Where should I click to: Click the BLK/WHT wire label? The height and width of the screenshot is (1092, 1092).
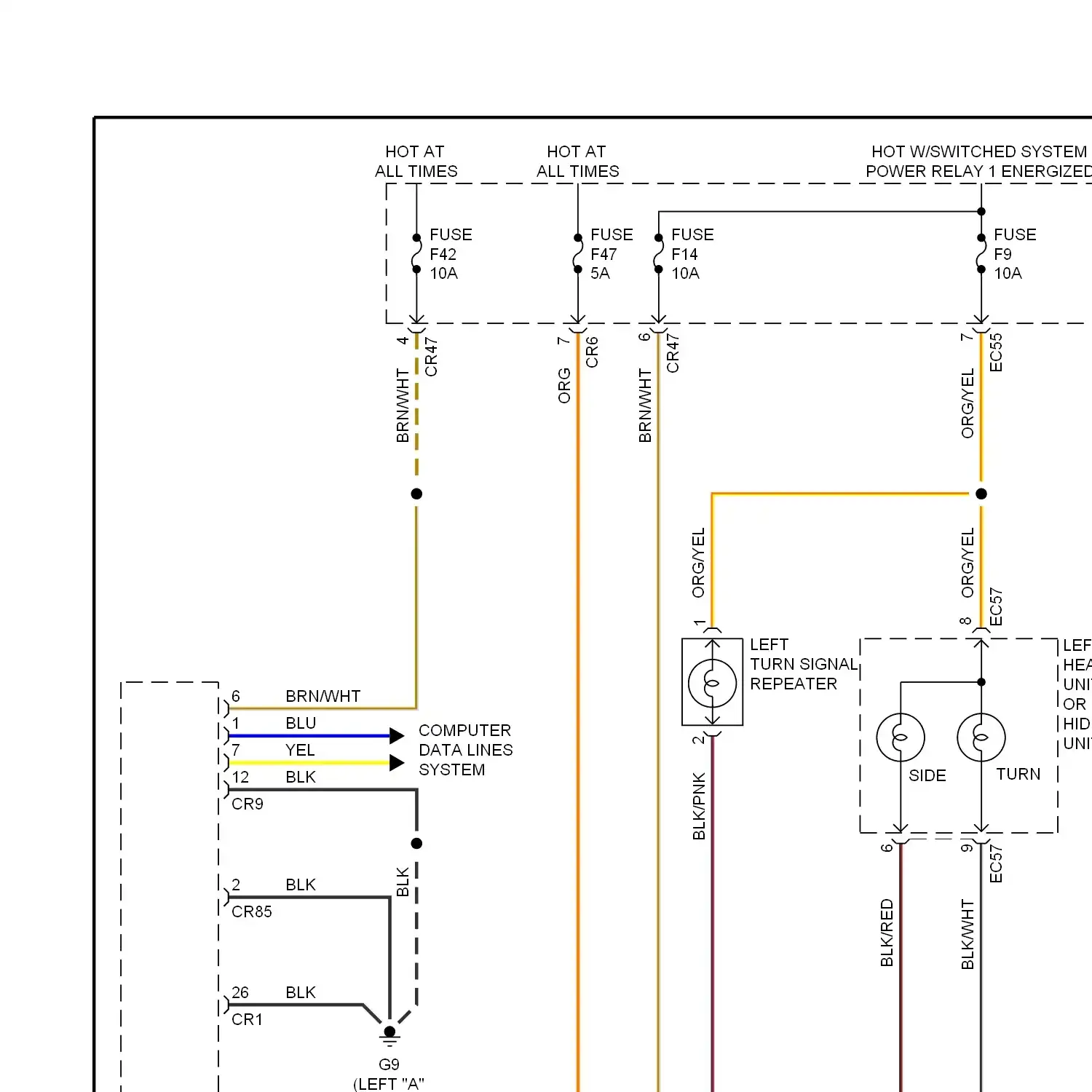click(968, 934)
